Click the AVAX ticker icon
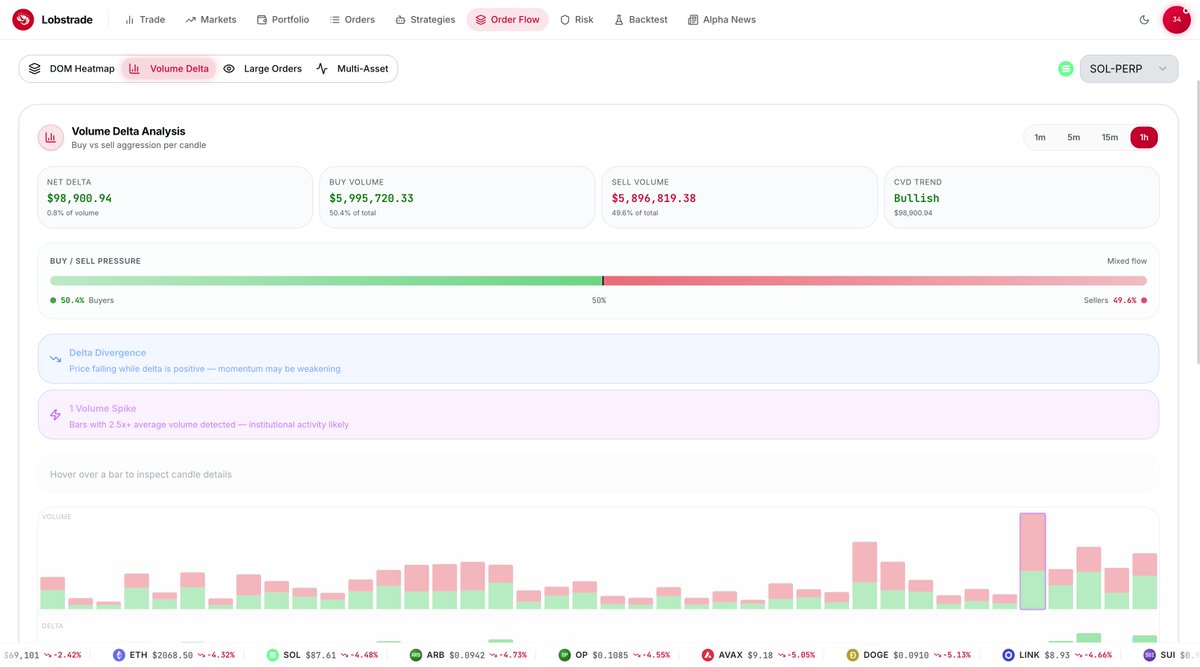 tap(709, 655)
